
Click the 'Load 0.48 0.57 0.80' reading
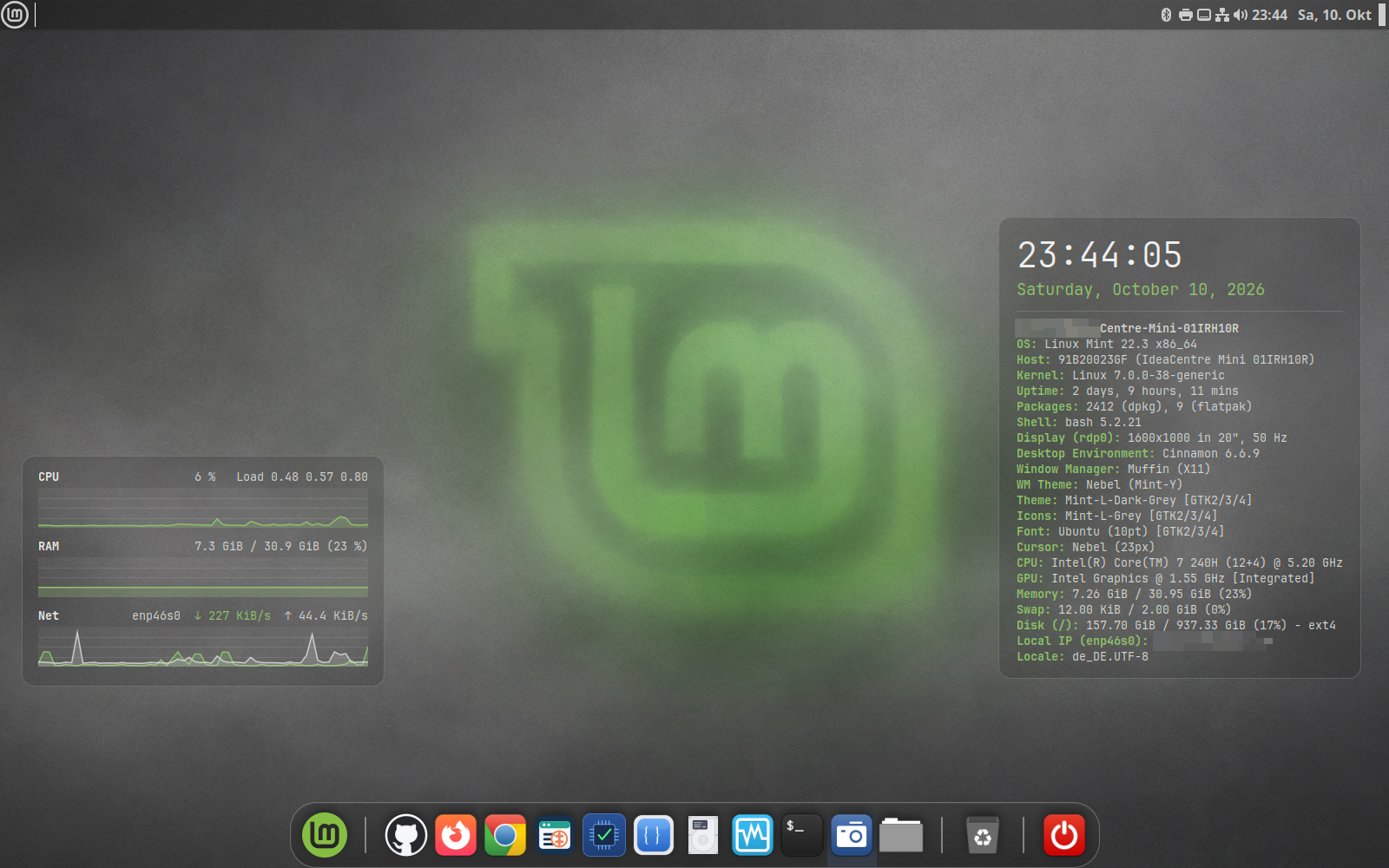pos(302,477)
